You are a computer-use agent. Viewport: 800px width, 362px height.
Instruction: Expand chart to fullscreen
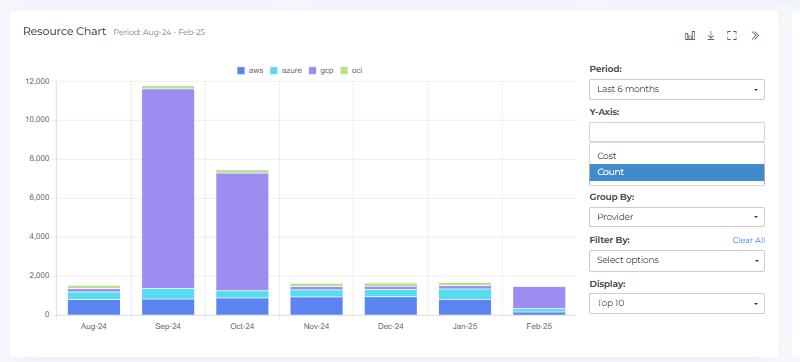point(732,36)
